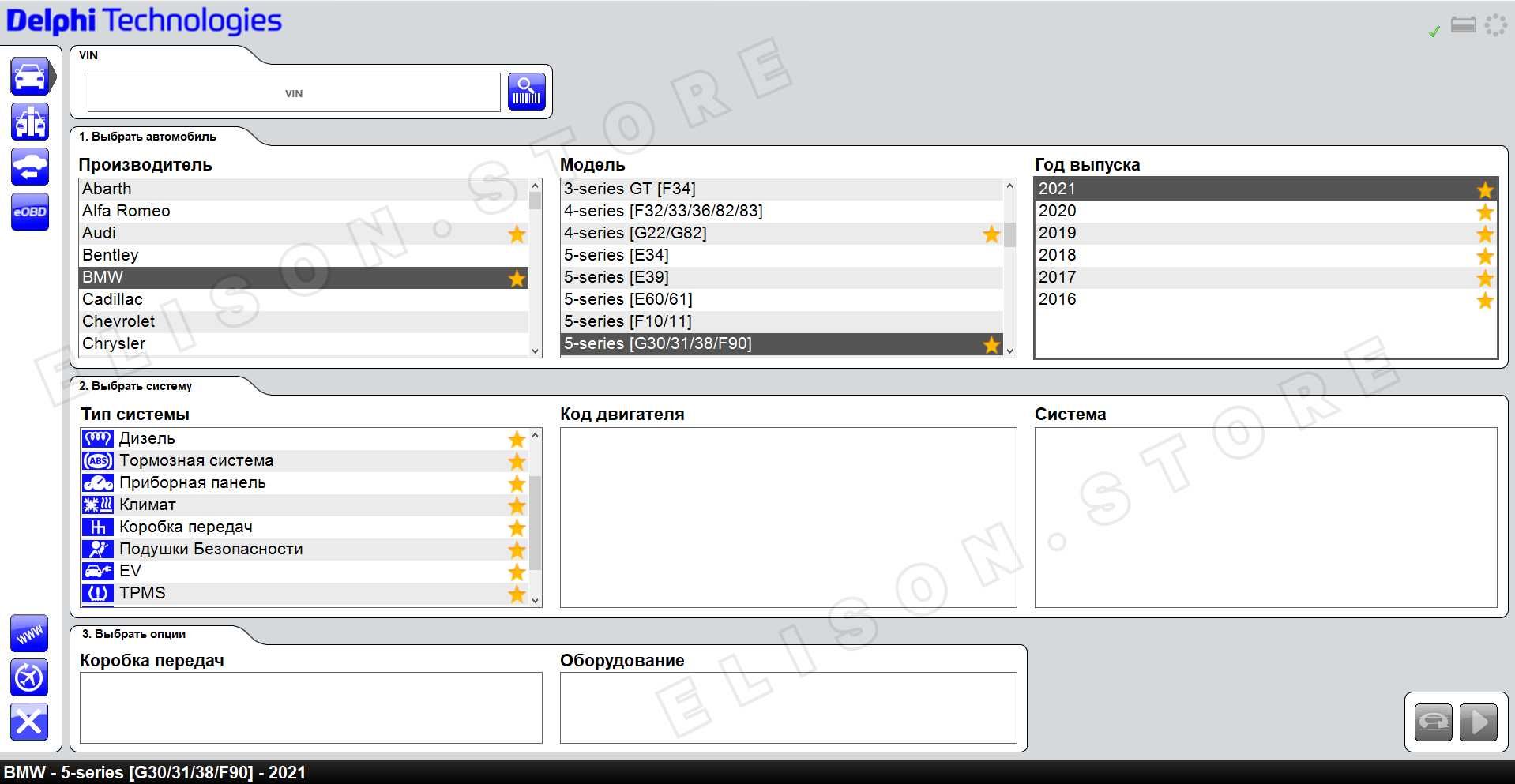Toggle star for 5-series [G30/31/38/F90]
The height and width of the screenshot is (784, 1515).
pyautogui.click(x=991, y=344)
